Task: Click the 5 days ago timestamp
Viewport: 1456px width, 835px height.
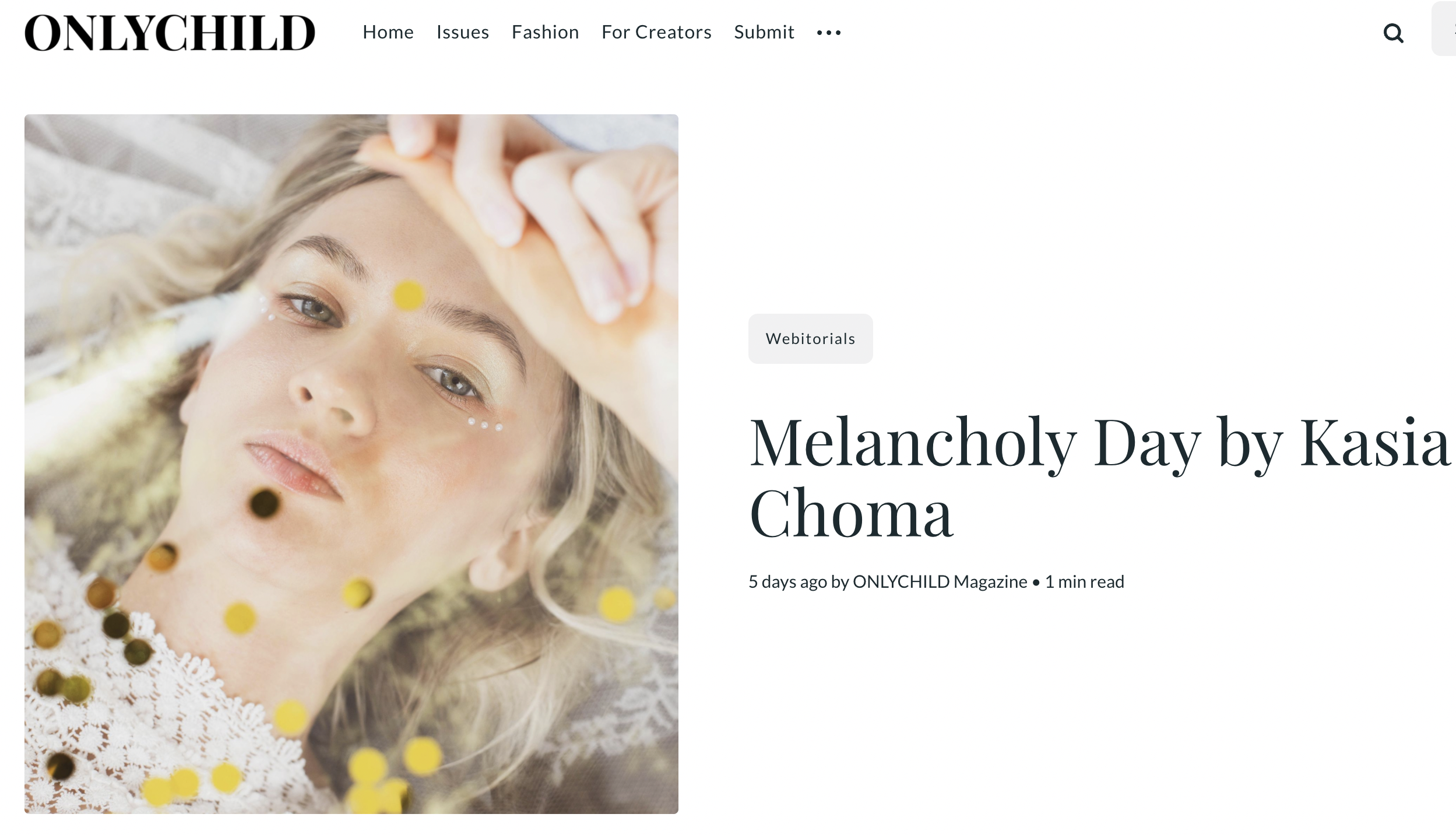Action: tap(787, 582)
